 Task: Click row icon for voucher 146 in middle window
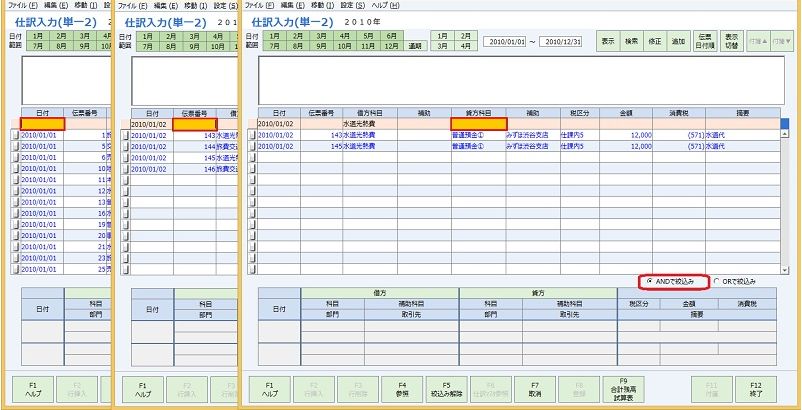tap(126, 169)
